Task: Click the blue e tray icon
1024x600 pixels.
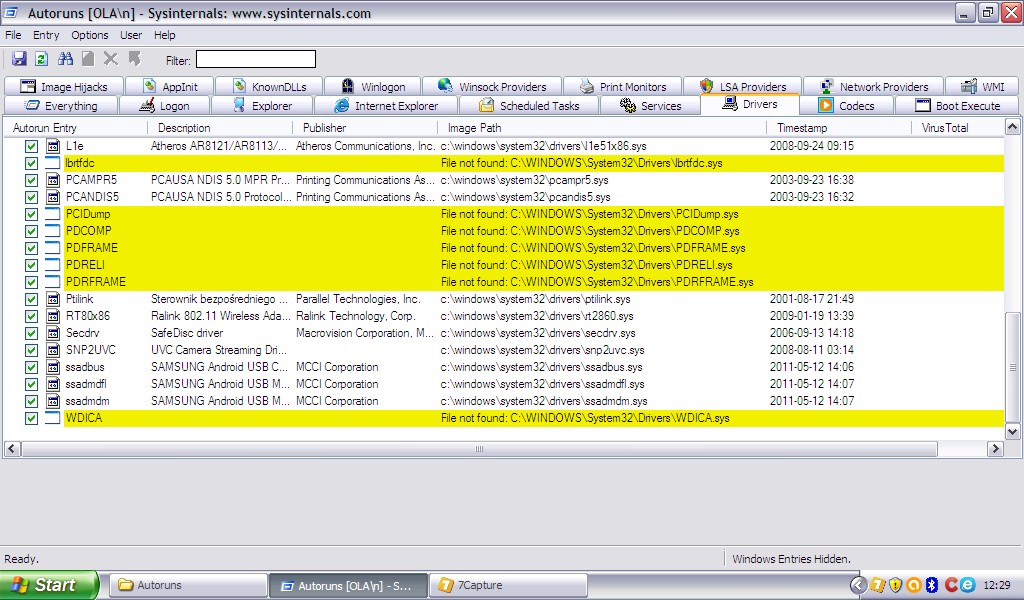Action: 967,585
